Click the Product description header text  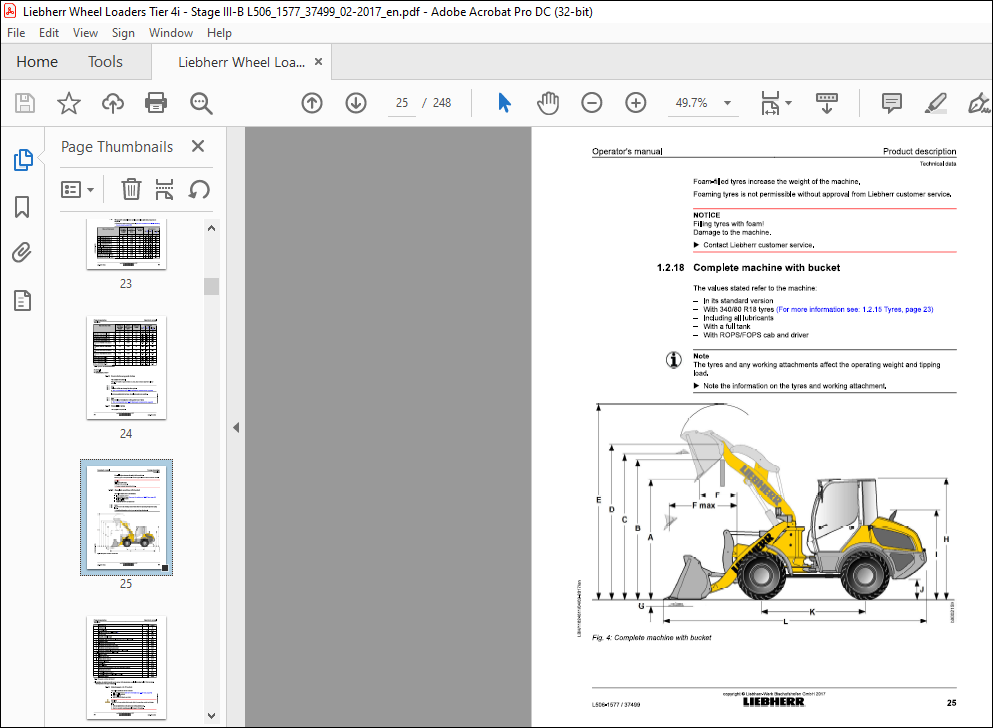pyautogui.click(x=920, y=151)
